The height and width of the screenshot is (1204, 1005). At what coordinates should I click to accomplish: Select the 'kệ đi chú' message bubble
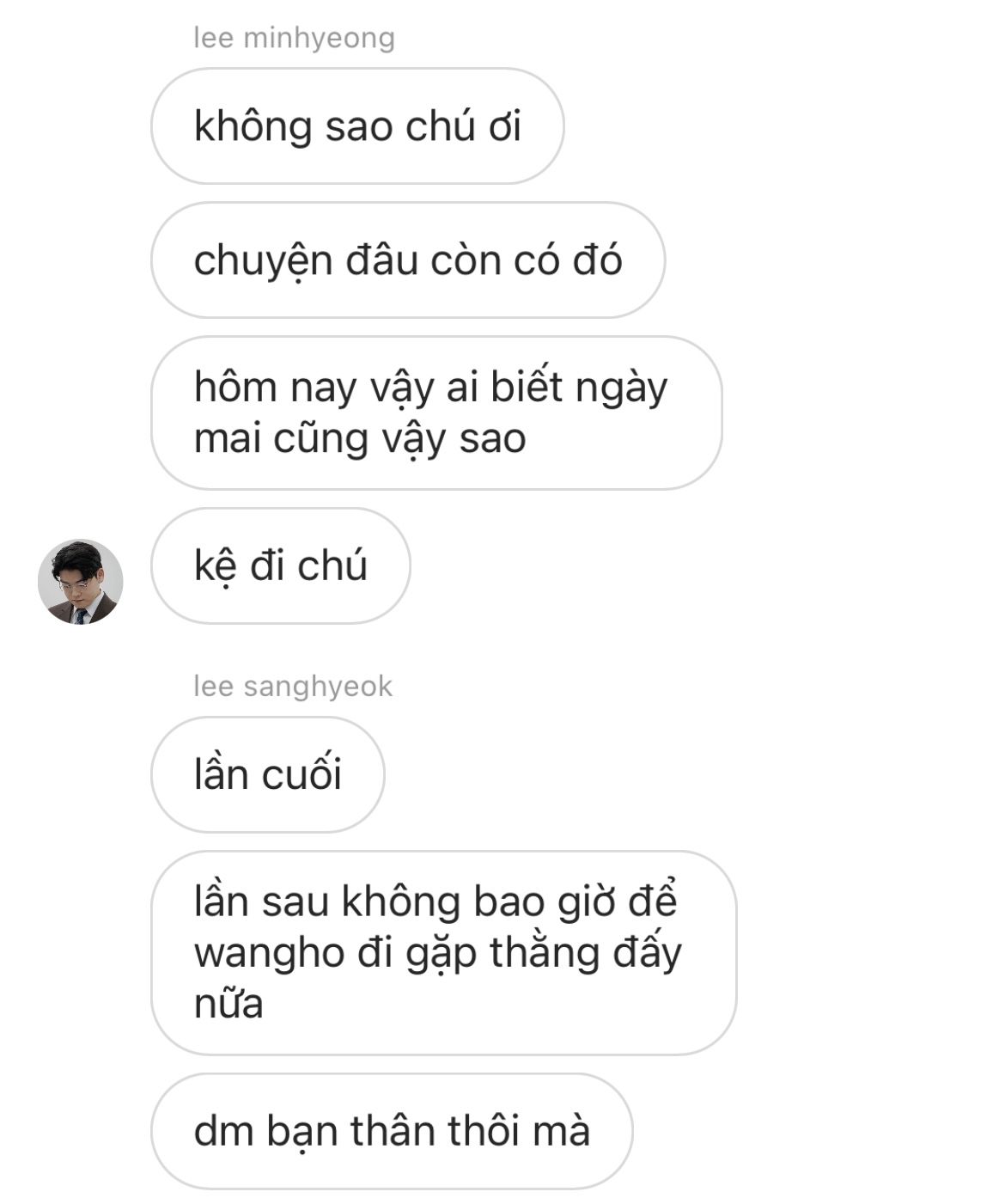[281, 565]
